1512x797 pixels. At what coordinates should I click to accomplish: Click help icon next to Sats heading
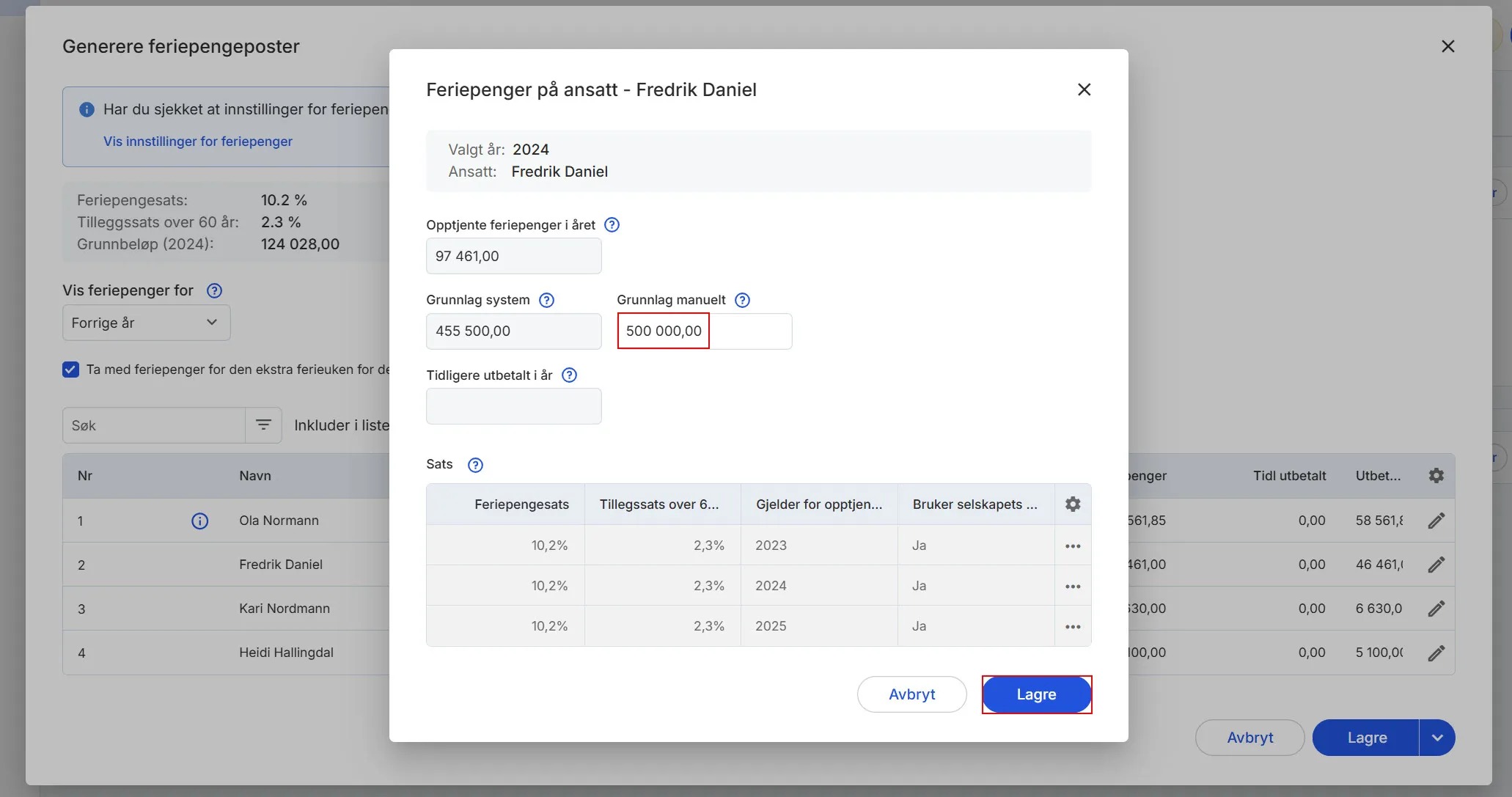coord(475,465)
